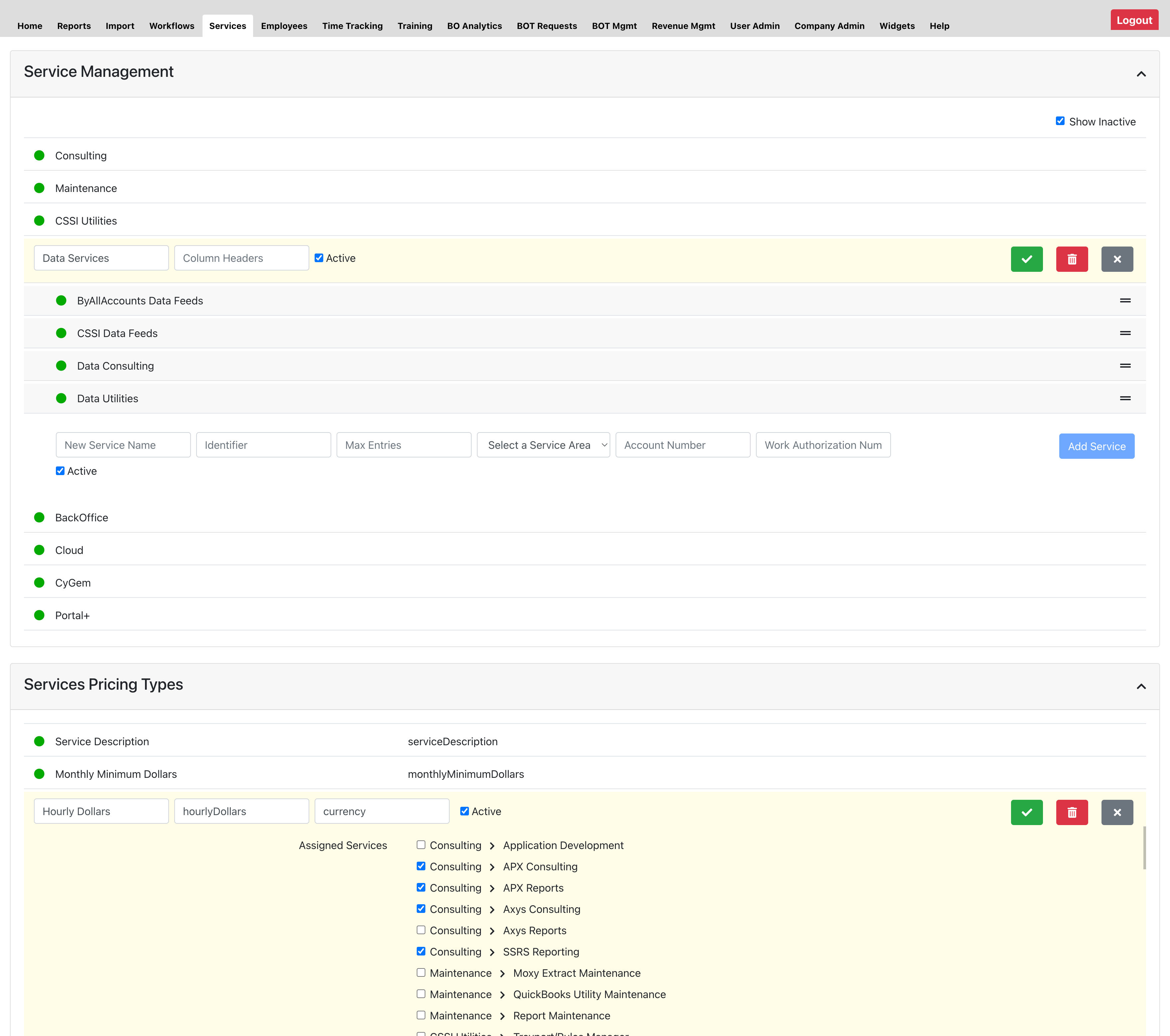The image size is (1170, 1036).
Task: Click the gray X cancel icon in the Data Services row
Action: pyautogui.click(x=1117, y=259)
